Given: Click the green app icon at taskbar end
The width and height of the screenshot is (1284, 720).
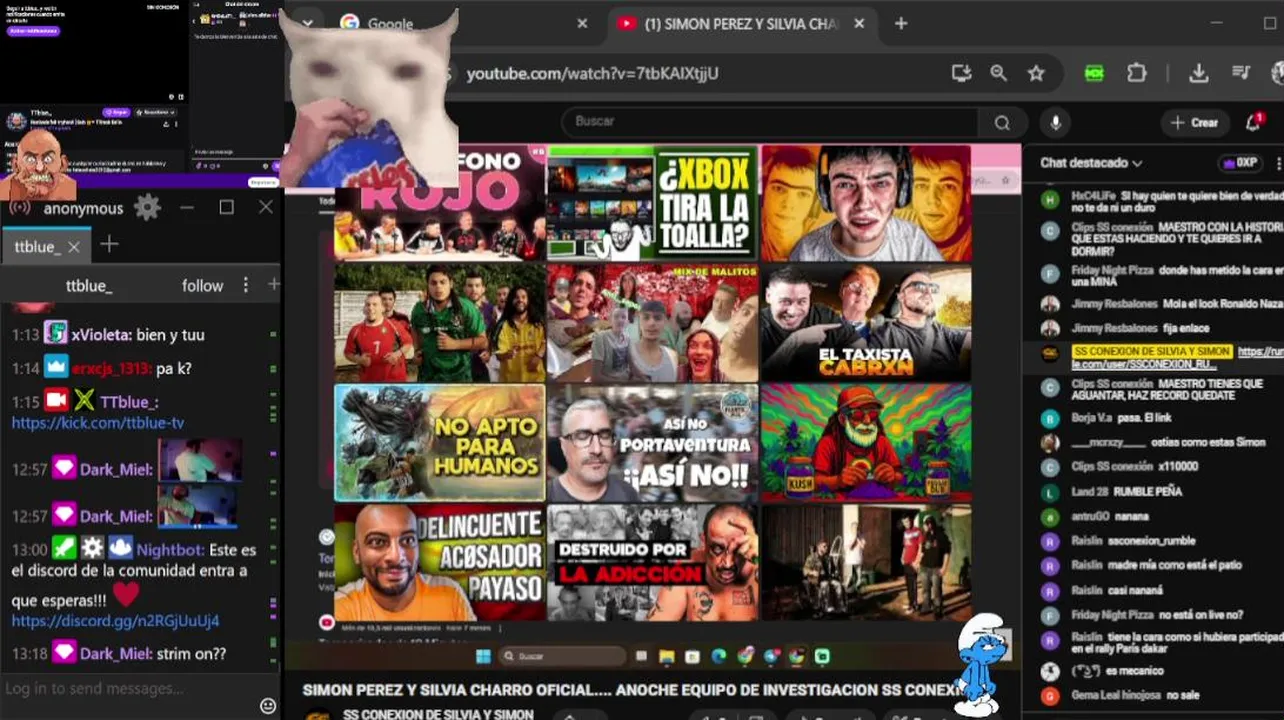Looking at the screenshot, I should pyautogui.click(x=821, y=656).
